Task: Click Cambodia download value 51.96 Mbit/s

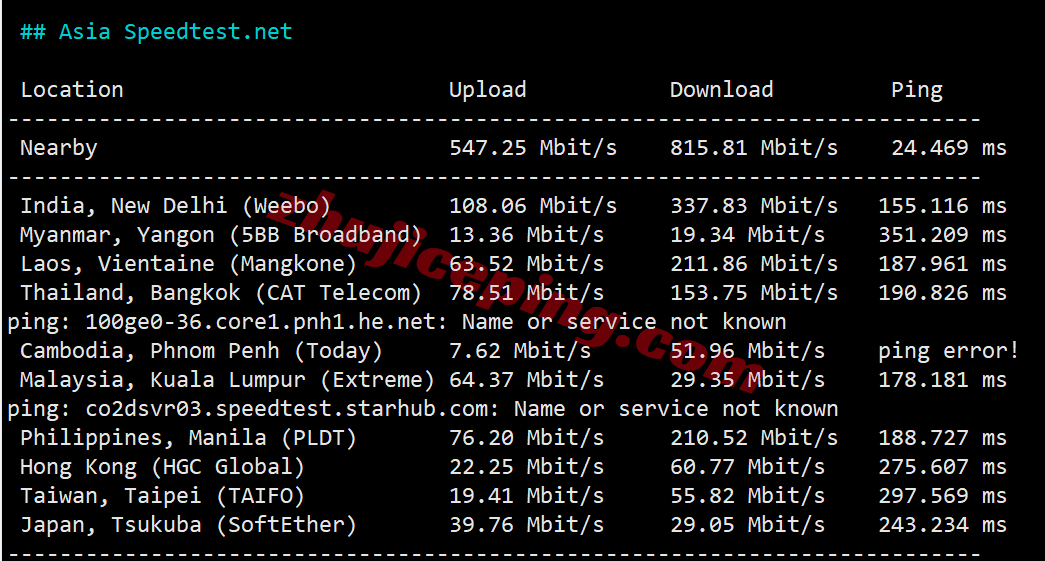Action: tap(748, 351)
